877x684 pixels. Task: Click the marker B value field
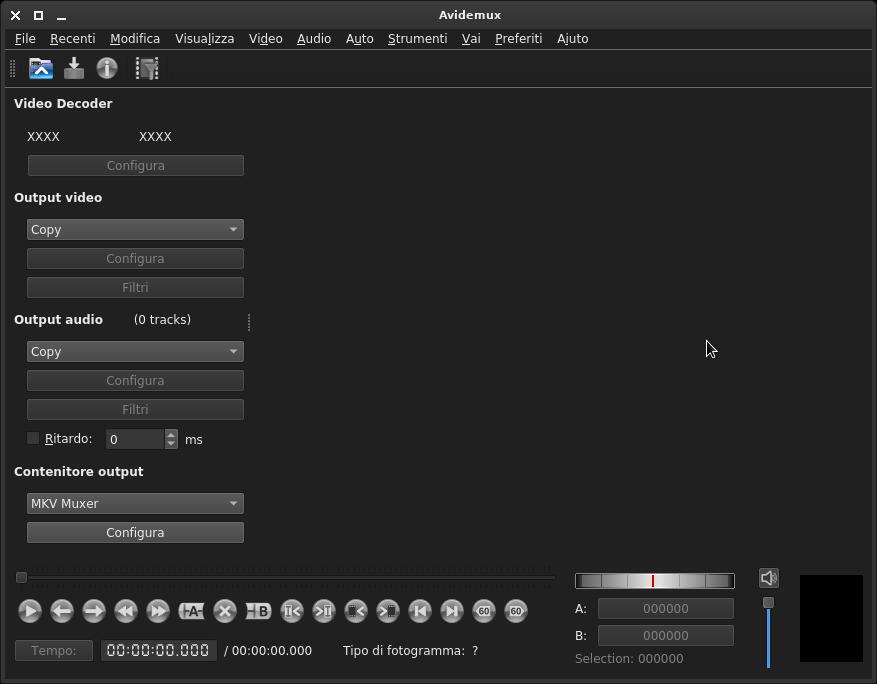[x=666, y=635]
